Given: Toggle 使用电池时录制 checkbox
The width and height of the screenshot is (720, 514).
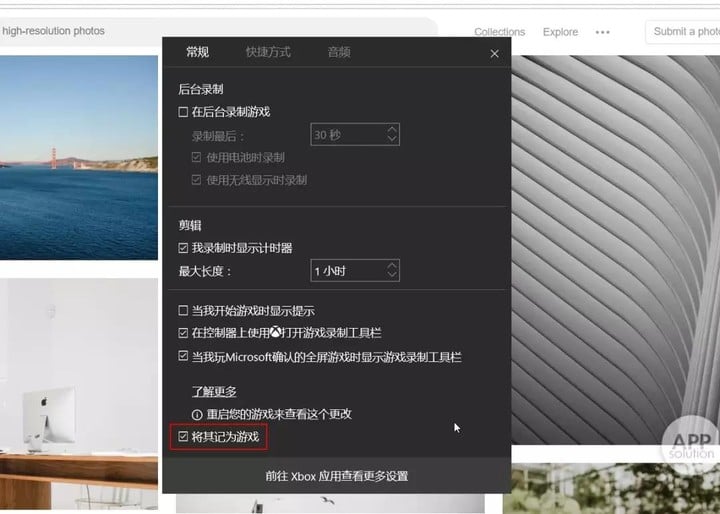Looking at the screenshot, I should 197,157.
